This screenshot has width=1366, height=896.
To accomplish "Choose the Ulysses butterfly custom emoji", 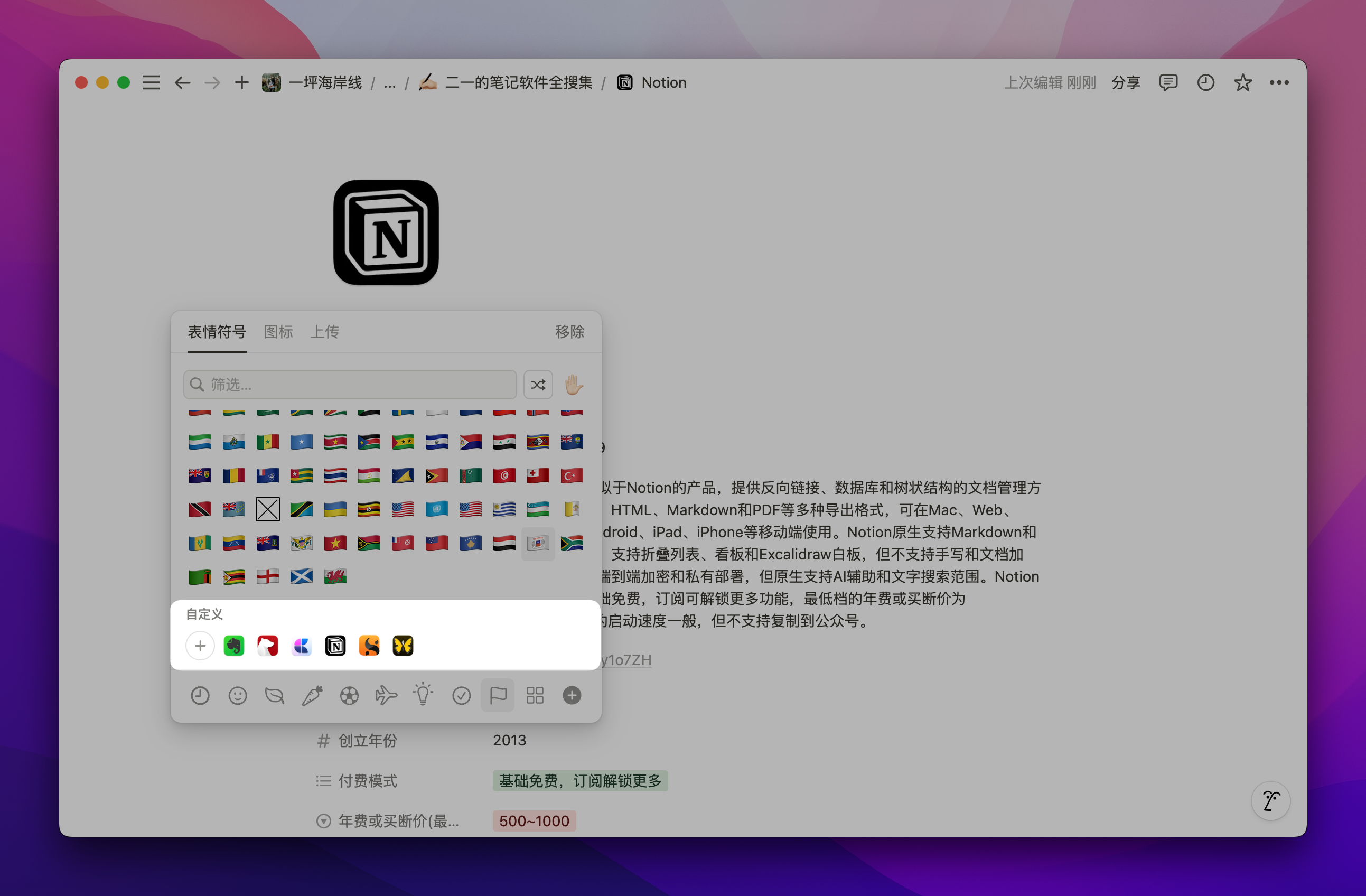I will click(403, 646).
